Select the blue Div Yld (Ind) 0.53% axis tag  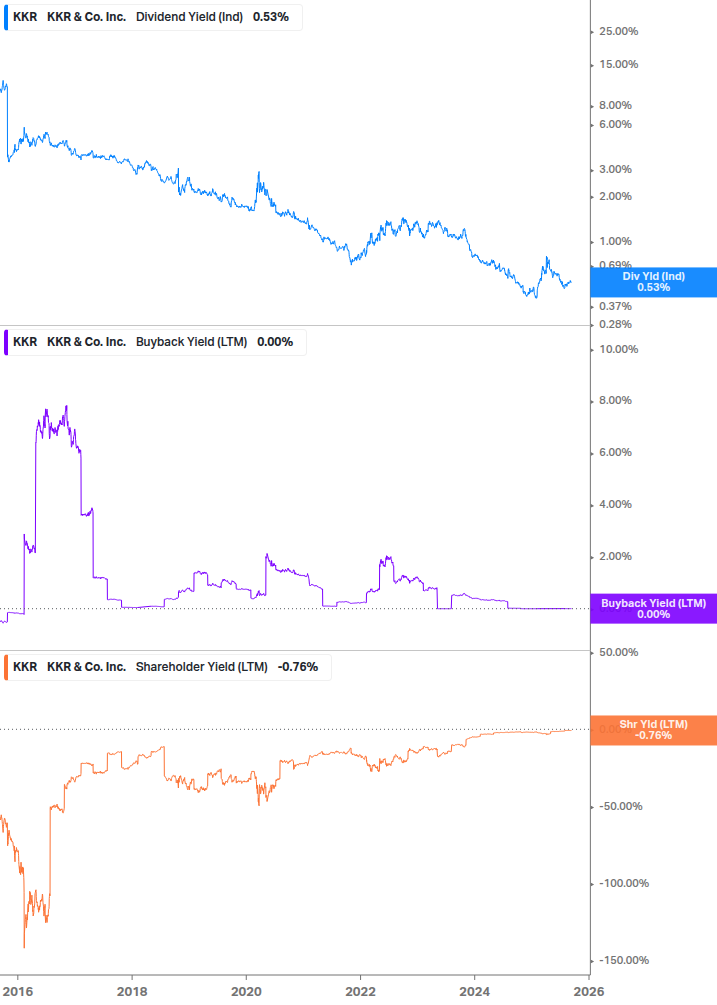pos(654,282)
